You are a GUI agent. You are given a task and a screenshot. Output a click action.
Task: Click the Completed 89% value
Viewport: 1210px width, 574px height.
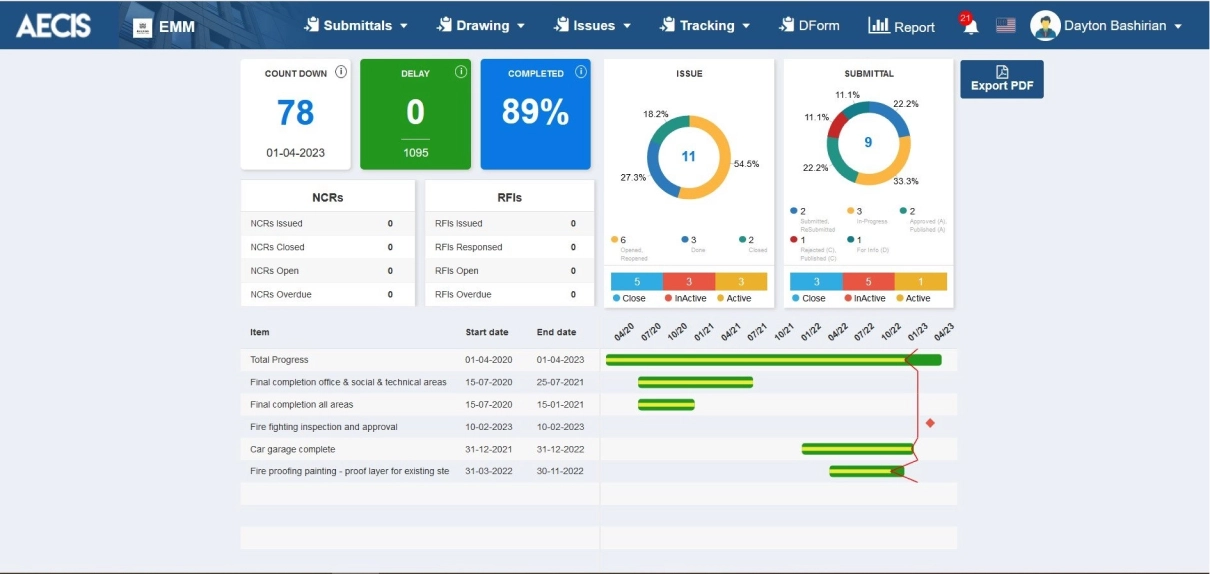535,113
